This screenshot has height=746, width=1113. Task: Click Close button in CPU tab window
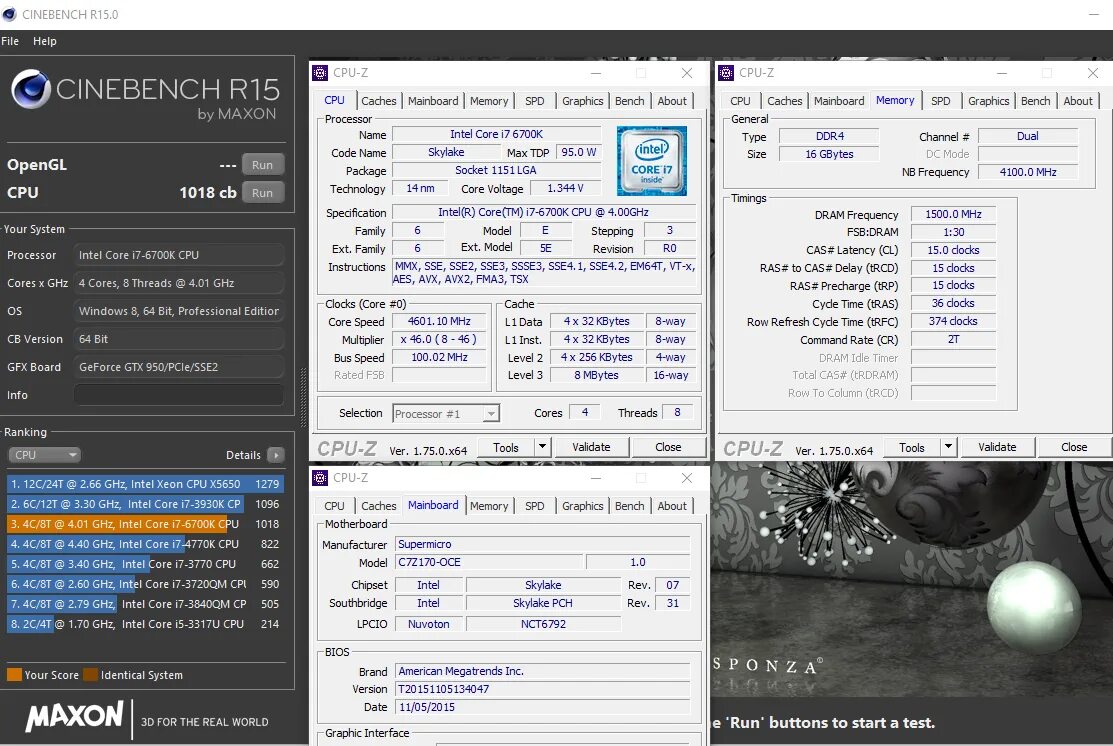(668, 447)
